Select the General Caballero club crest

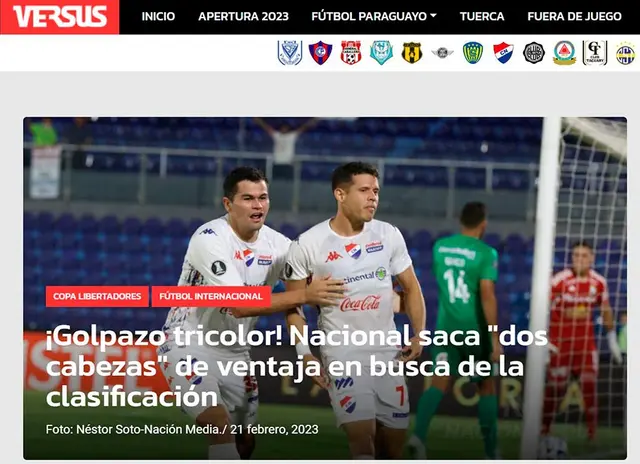point(351,53)
